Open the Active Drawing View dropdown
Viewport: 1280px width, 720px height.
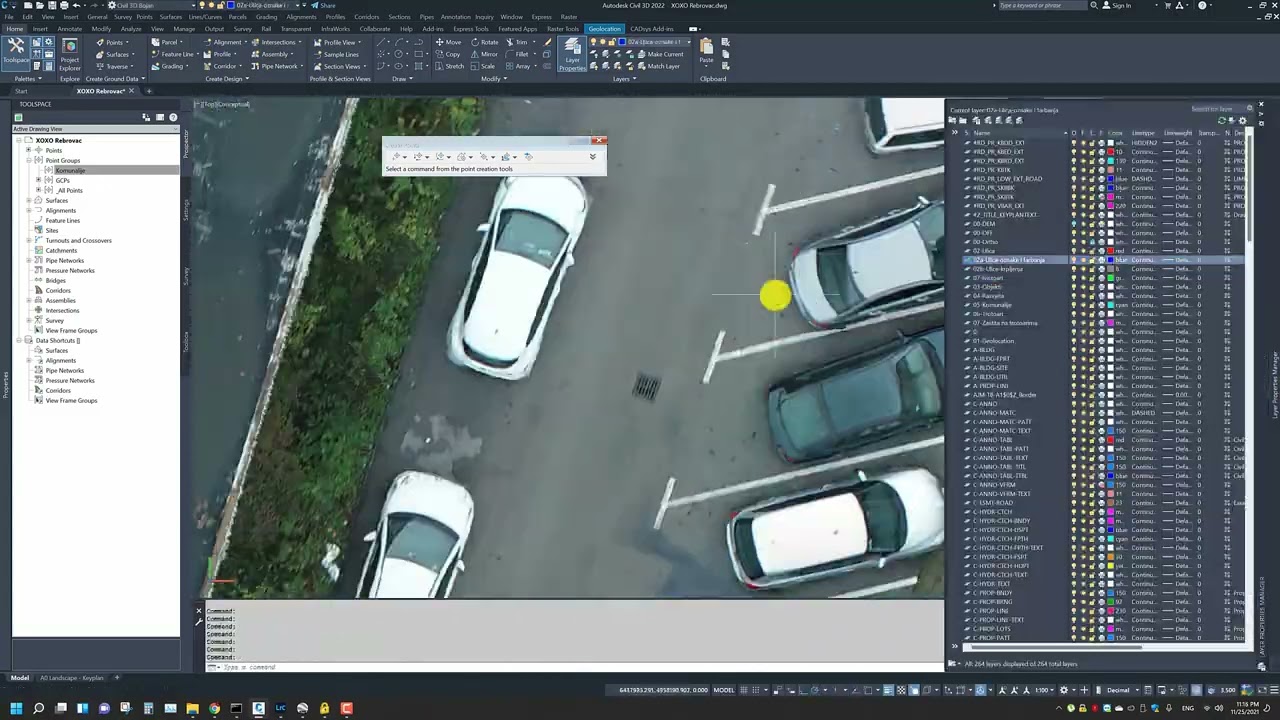pos(96,129)
